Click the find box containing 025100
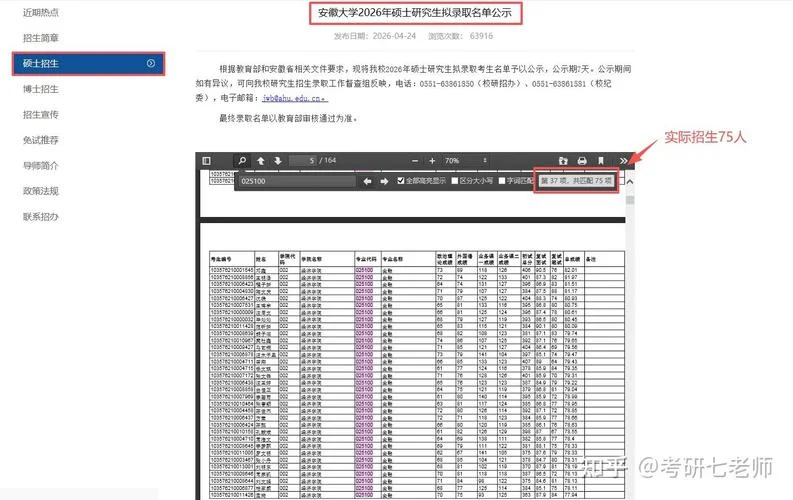 point(297,181)
